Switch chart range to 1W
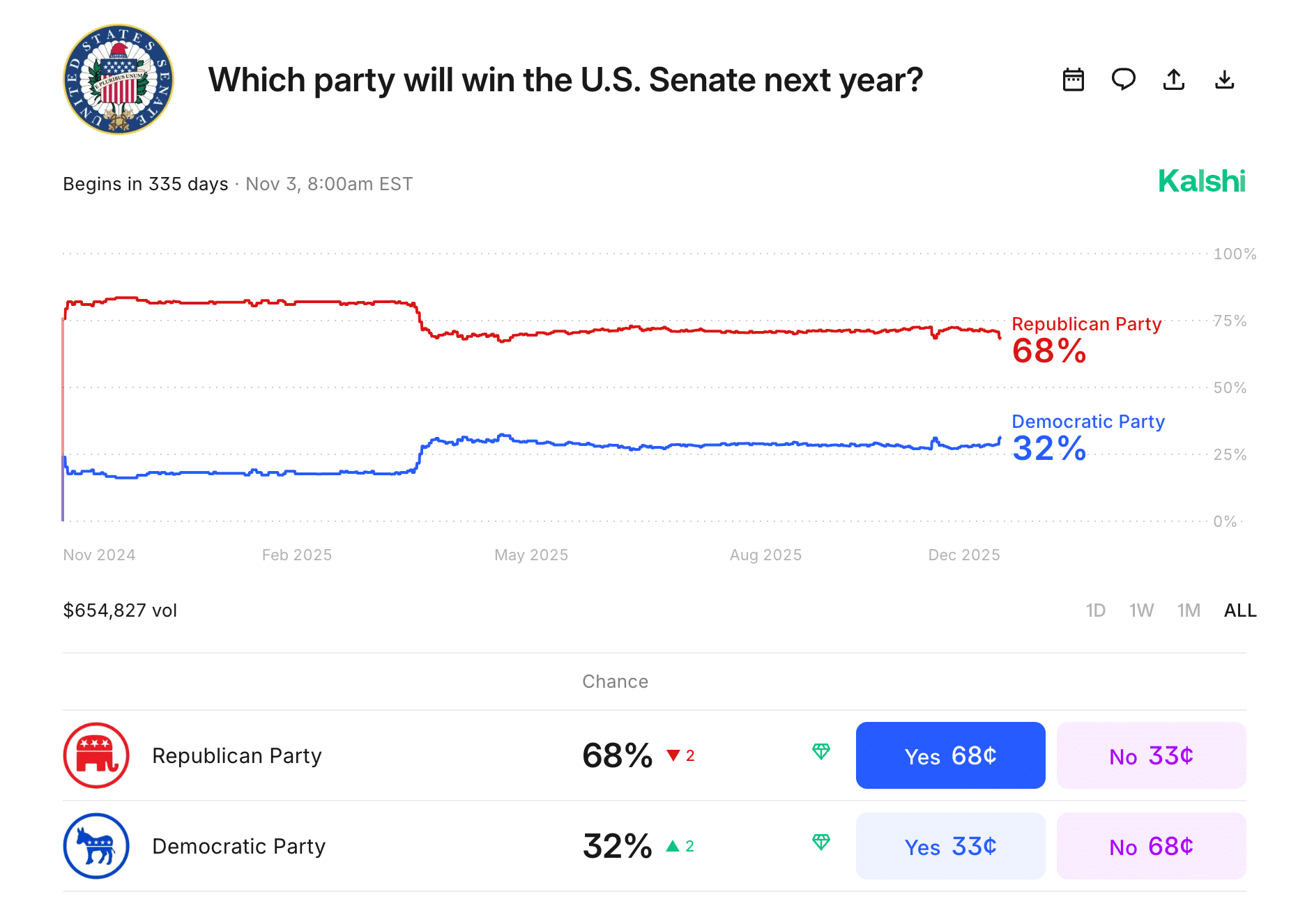The image size is (1298, 924). tap(1141, 610)
